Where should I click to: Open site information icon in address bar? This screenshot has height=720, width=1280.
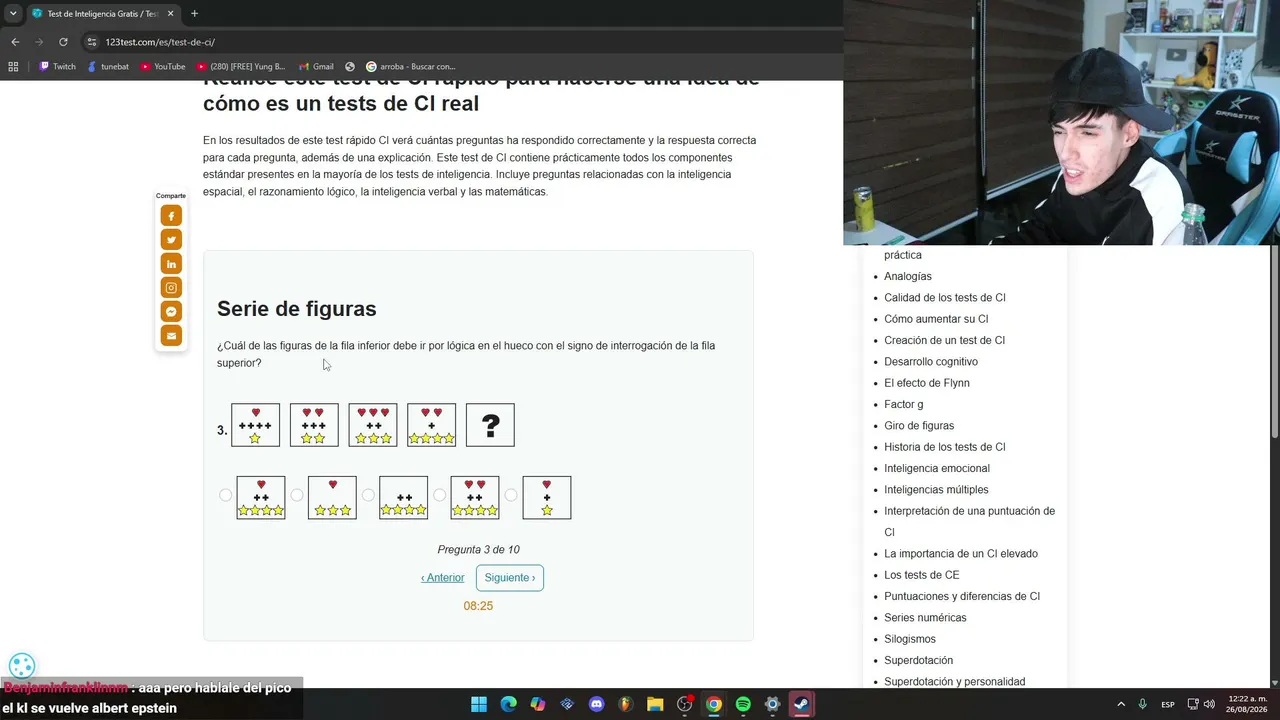click(92, 42)
